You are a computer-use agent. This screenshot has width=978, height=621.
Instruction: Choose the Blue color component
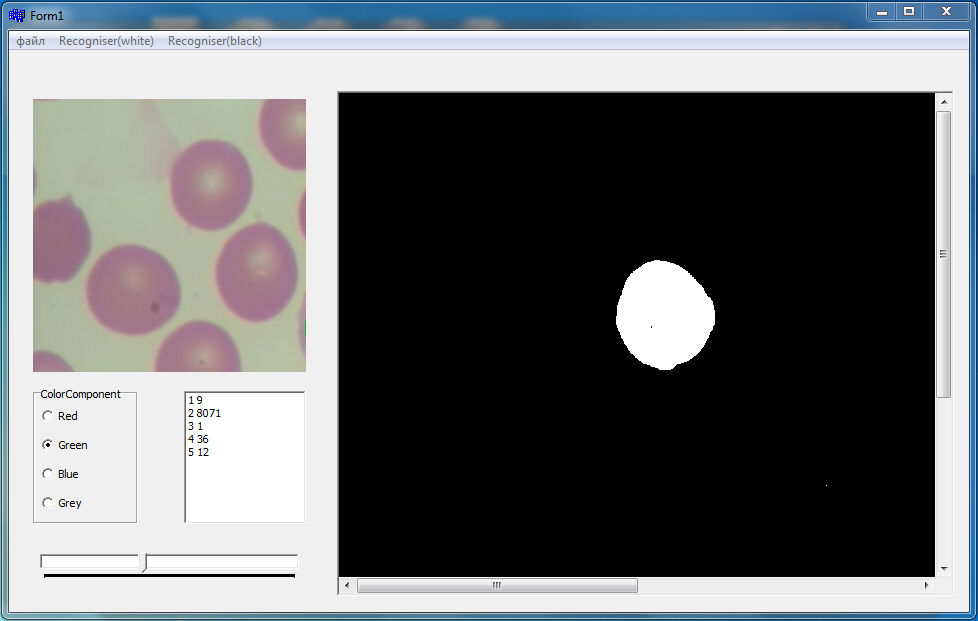click(60, 474)
